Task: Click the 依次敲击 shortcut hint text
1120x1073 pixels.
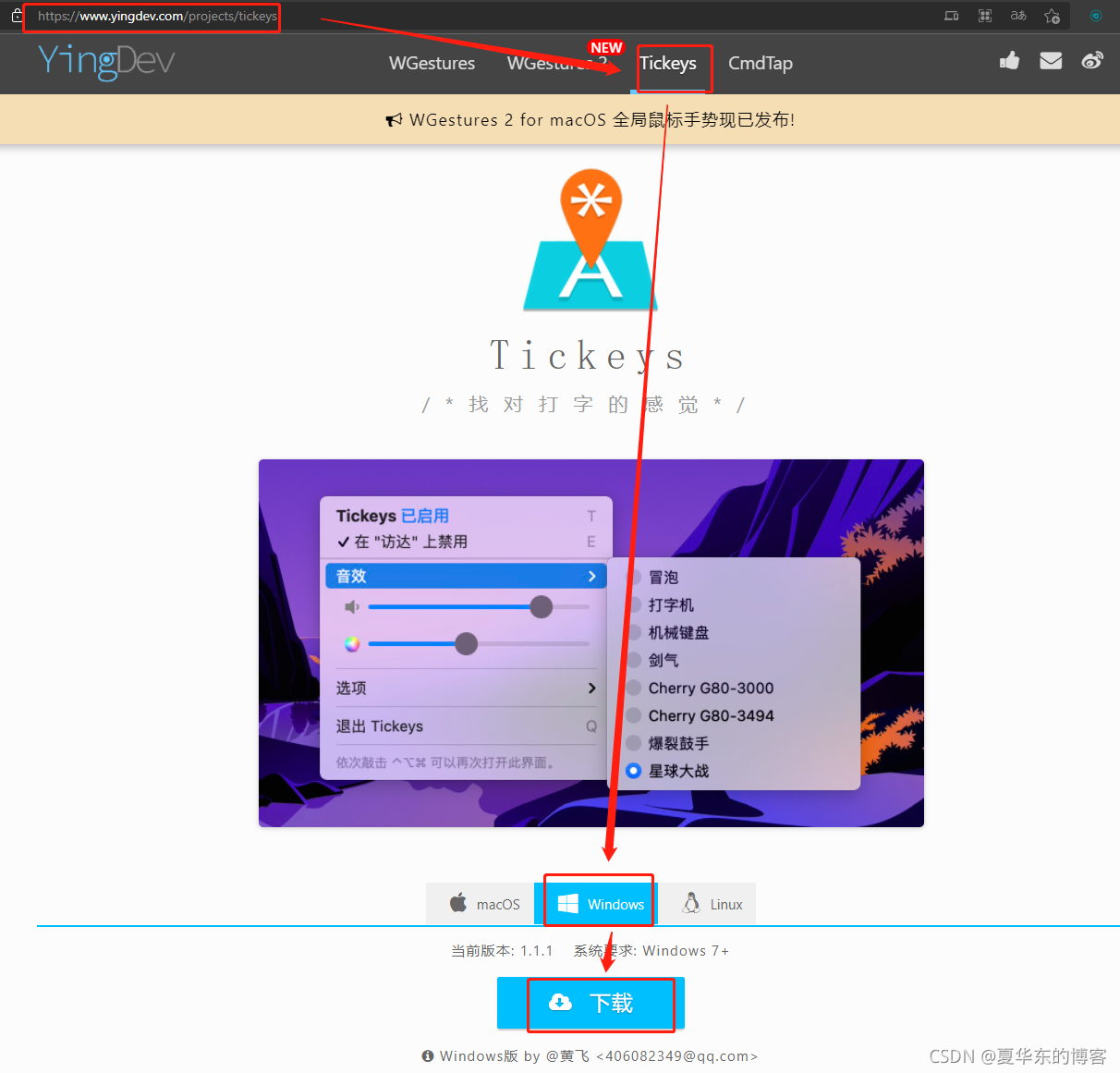Action: click(445, 762)
